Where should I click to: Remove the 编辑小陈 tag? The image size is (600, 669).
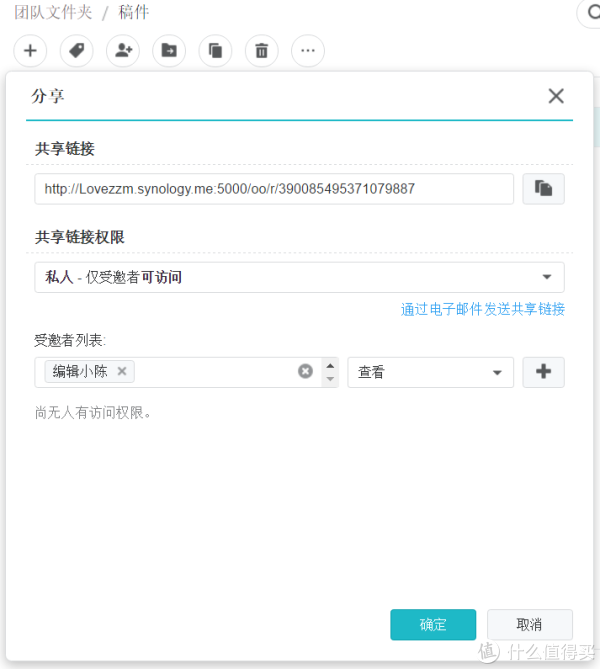tap(122, 371)
